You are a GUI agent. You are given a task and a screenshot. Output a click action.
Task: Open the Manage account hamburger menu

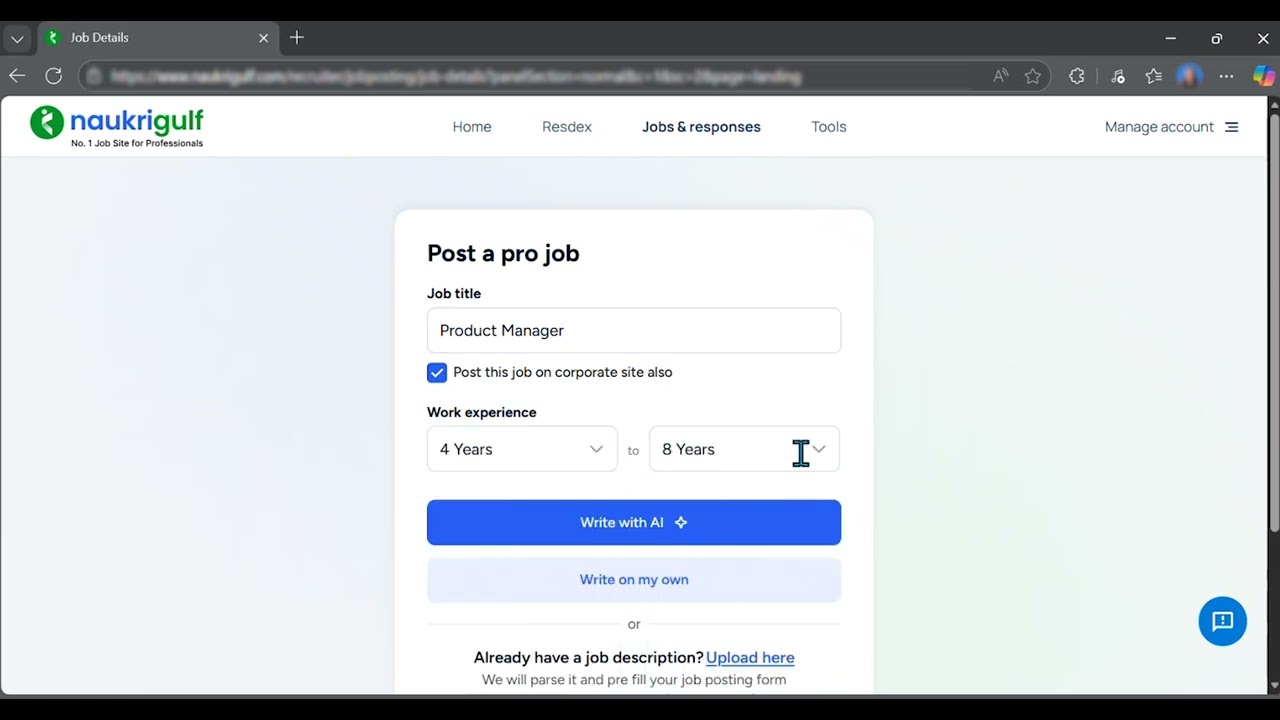[x=1232, y=127]
